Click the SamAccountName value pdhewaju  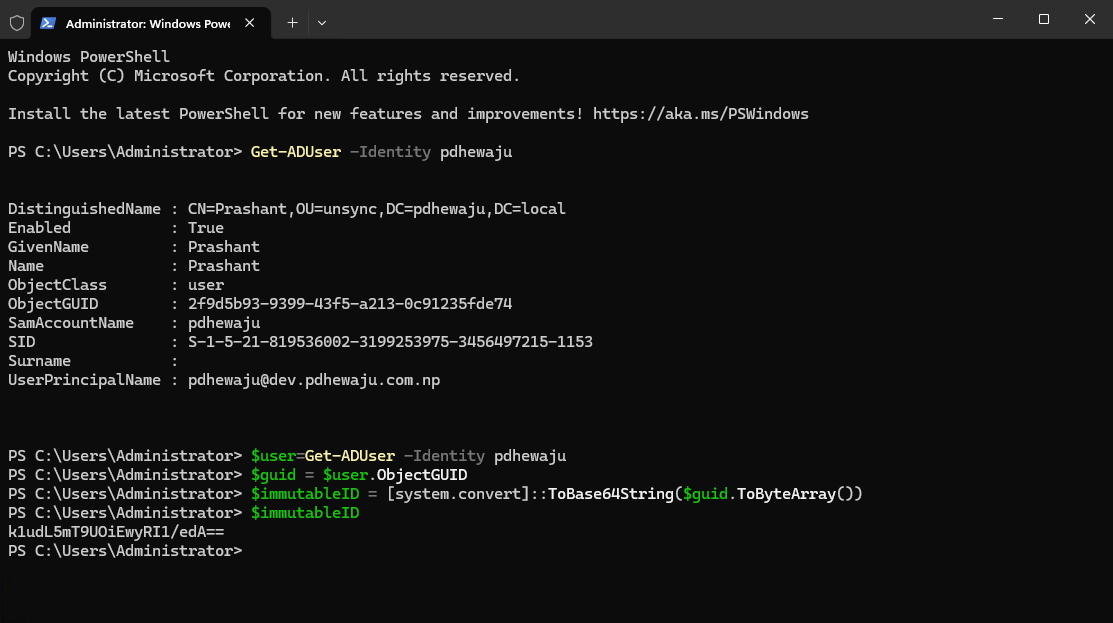point(224,323)
